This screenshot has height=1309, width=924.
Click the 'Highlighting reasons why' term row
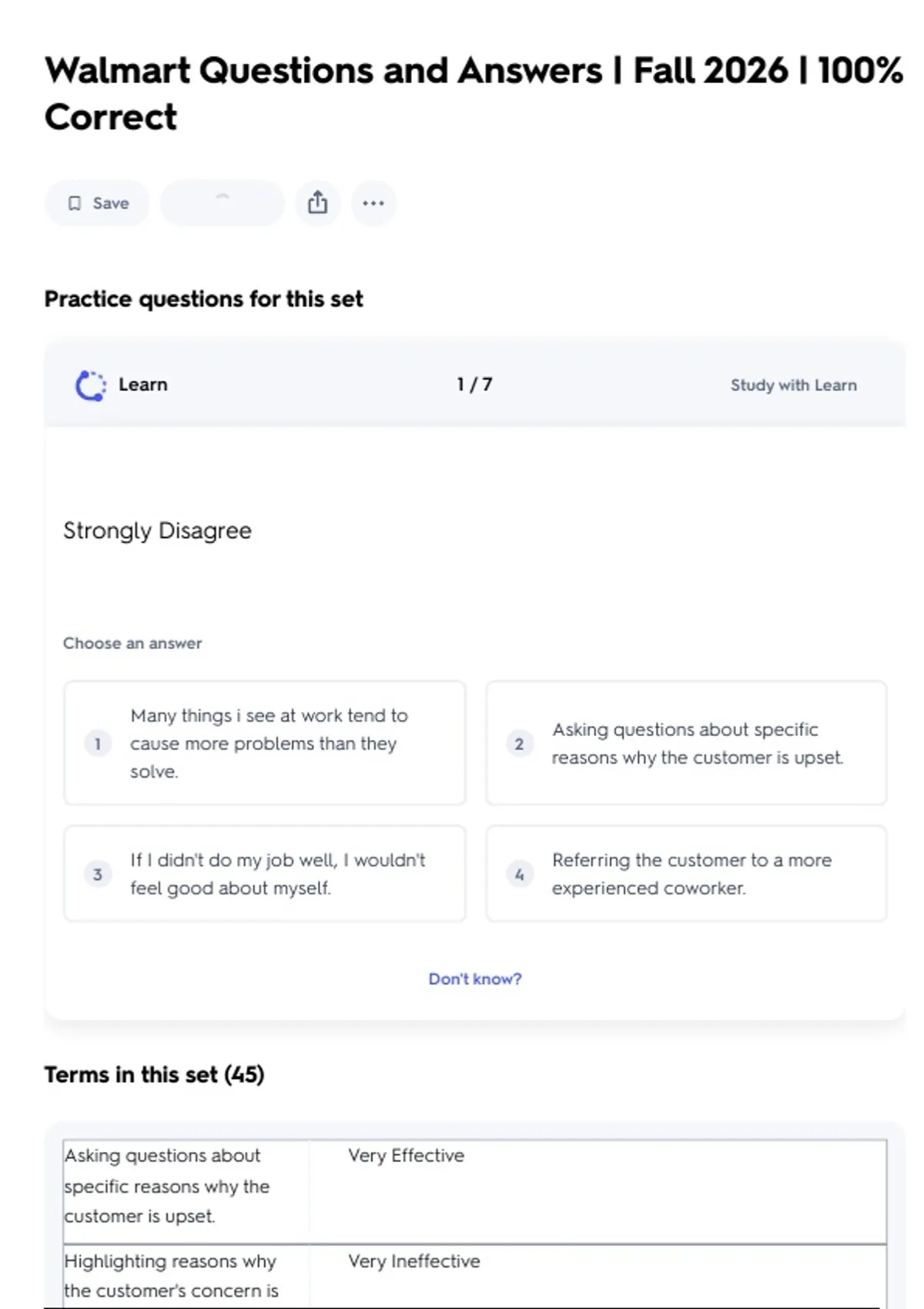pyautogui.click(x=171, y=1275)
